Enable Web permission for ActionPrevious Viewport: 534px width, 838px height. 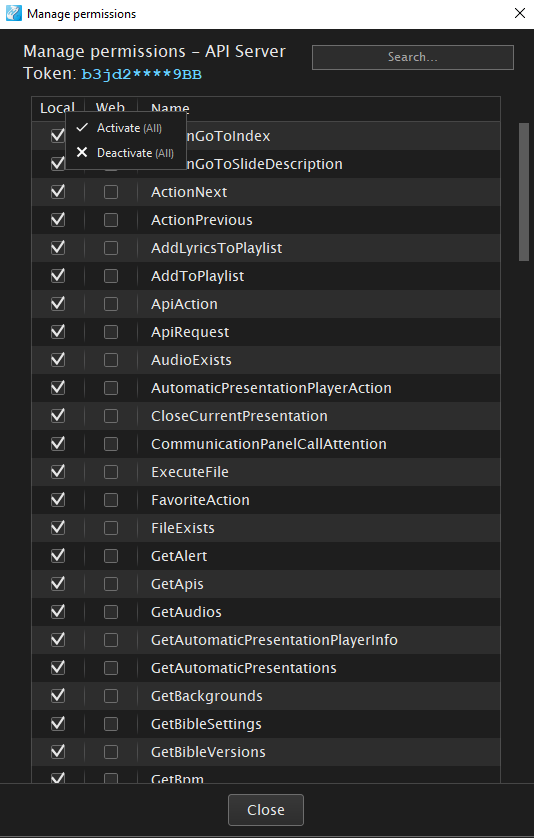tap(111, 220)
